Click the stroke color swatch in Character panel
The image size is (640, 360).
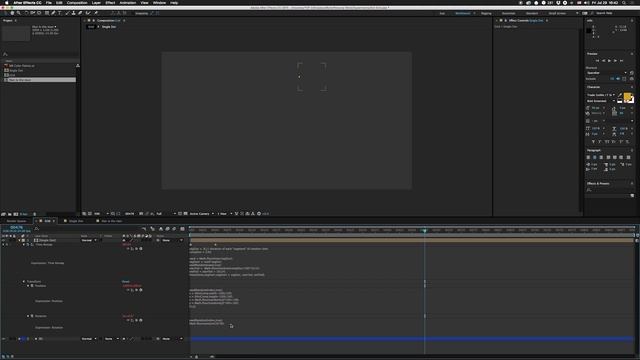click(631, 100)
